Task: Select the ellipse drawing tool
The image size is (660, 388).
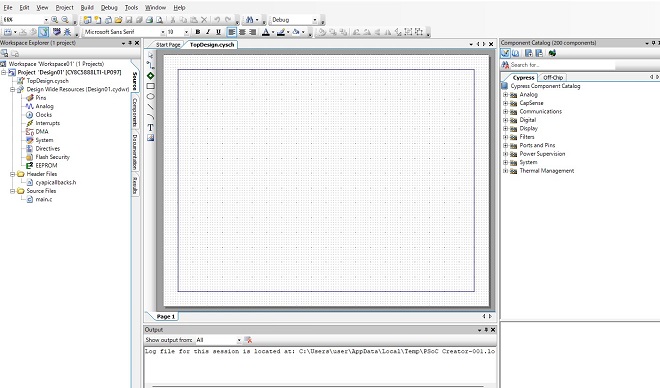Action: click(x=150, y=96)
